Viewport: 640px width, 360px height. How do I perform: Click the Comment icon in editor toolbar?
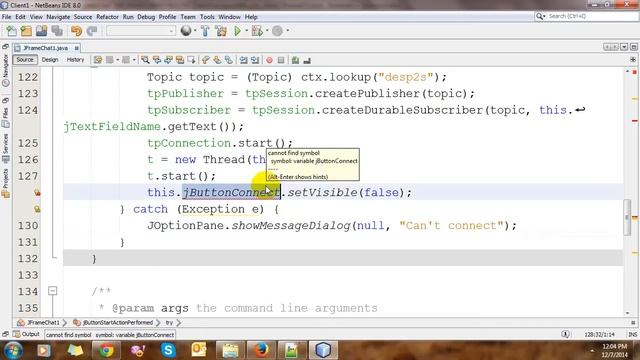tap(295, 60)
